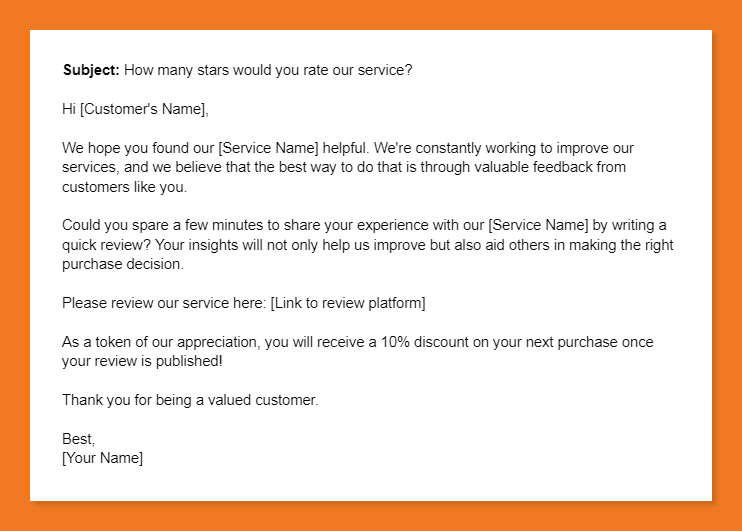Click the [Your Name] signature placeholder
This screenshot has width=742, height=531.
(x=102, y=458)
